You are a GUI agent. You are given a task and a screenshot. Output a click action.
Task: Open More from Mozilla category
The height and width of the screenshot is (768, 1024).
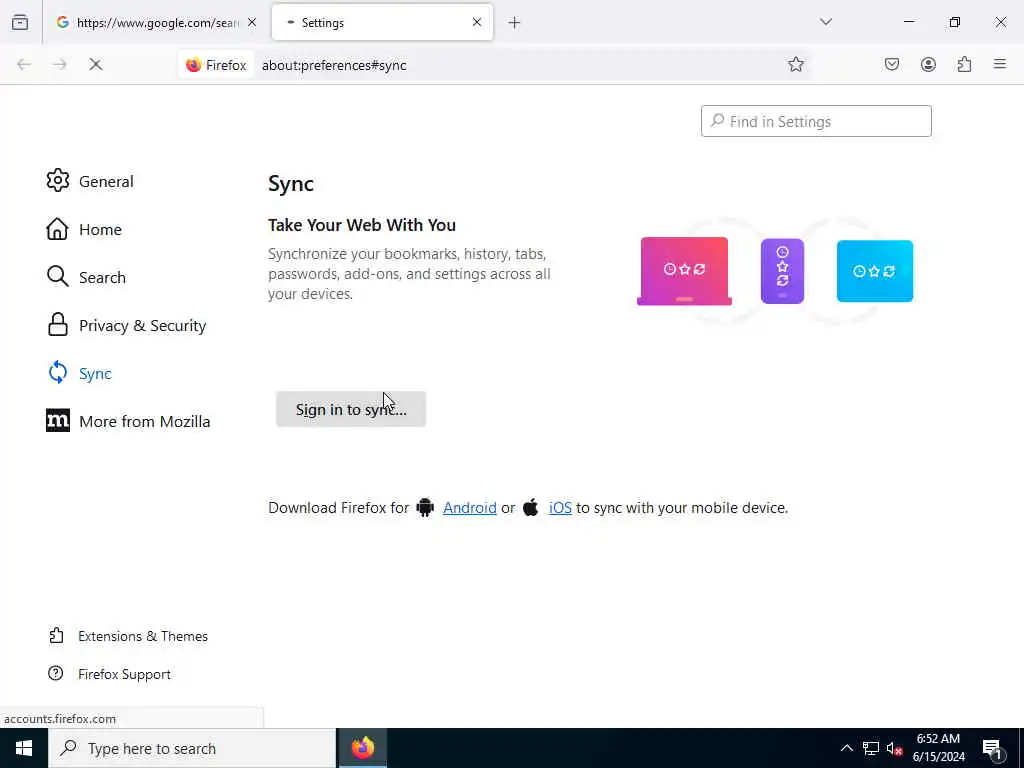[x=129, y=421]
